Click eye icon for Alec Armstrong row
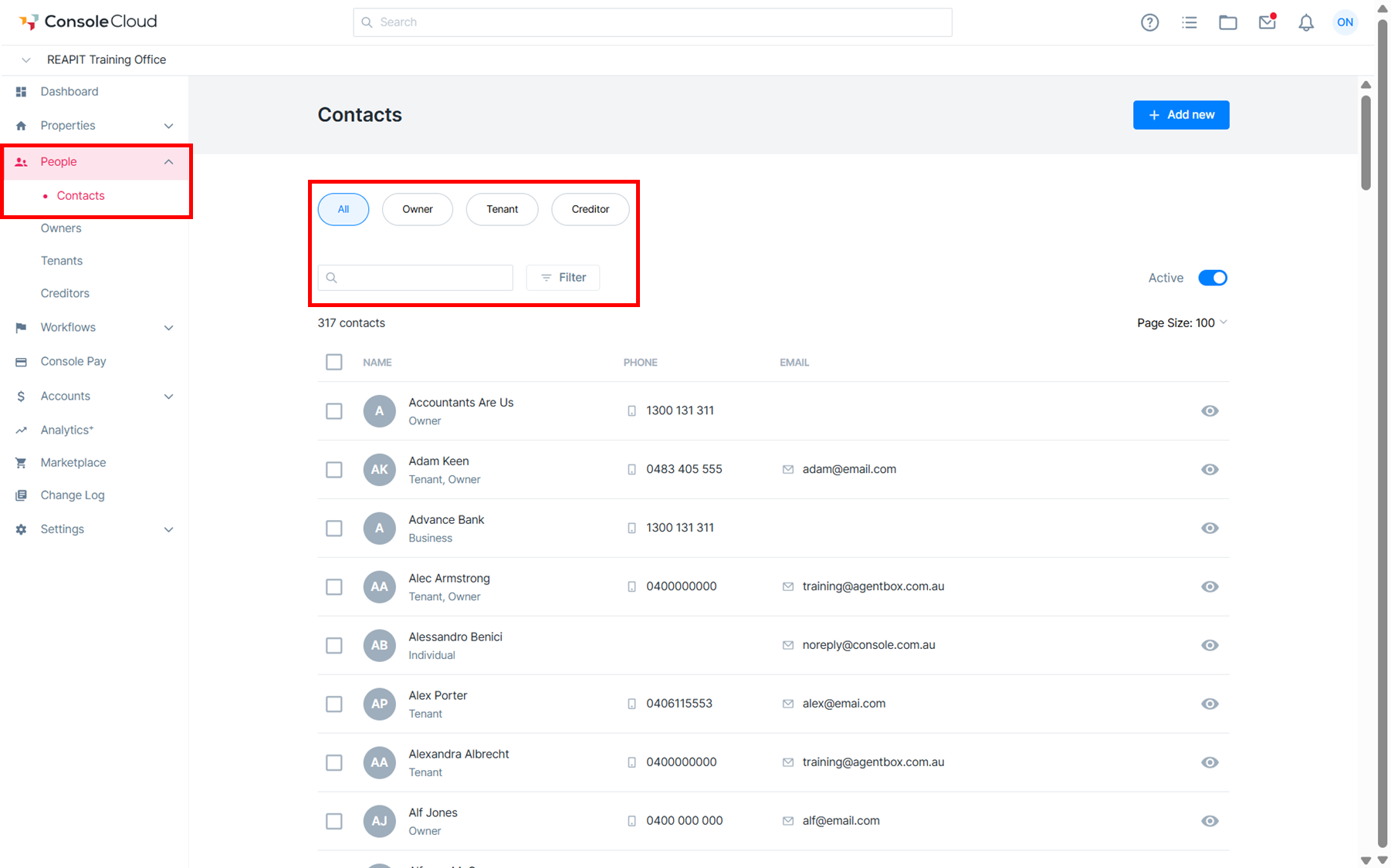Viewport: 1391px width, 868px height. 1210,586
